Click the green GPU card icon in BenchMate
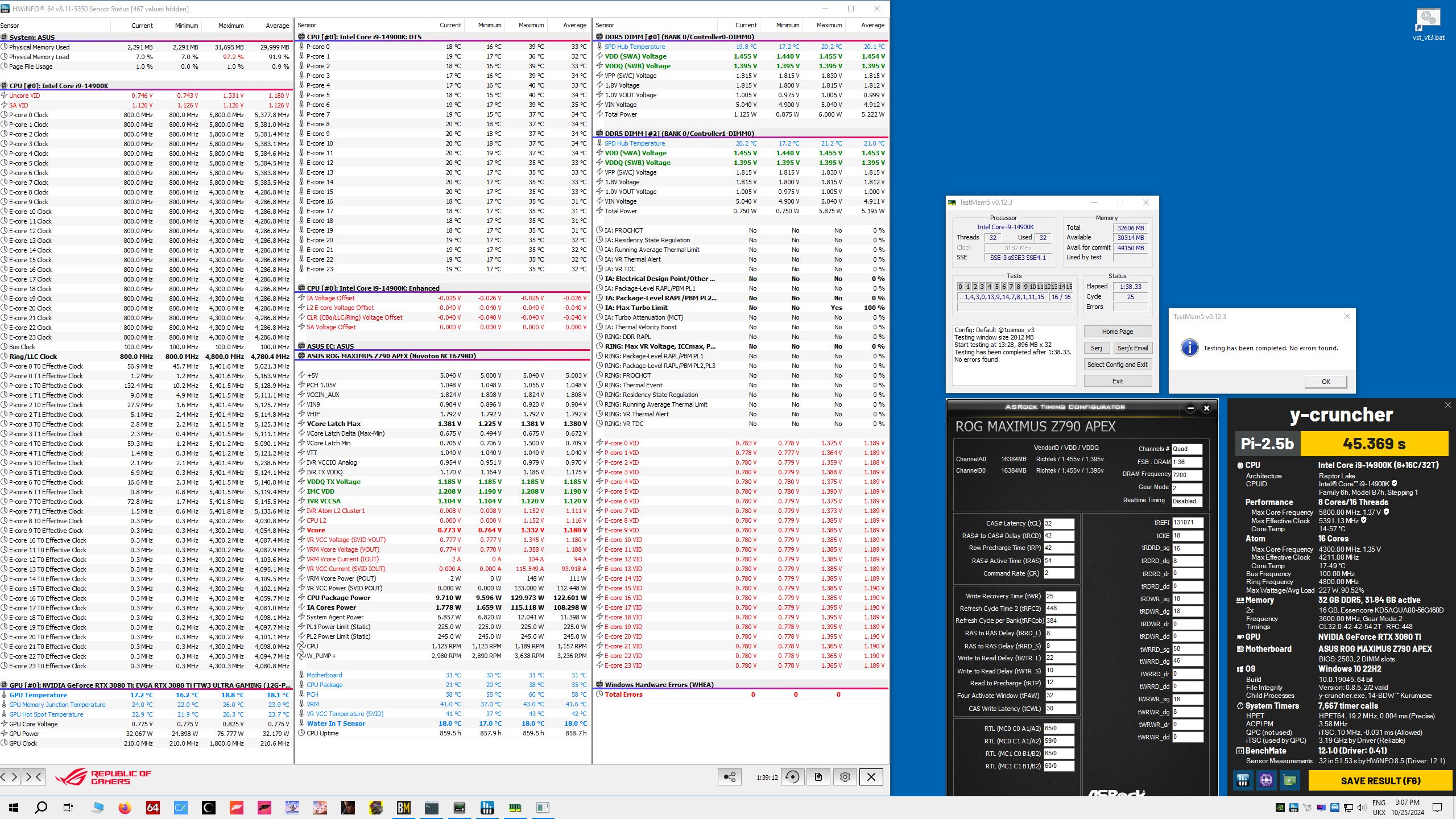This screenshot has width=1456, height=819. click(1289, 780)
